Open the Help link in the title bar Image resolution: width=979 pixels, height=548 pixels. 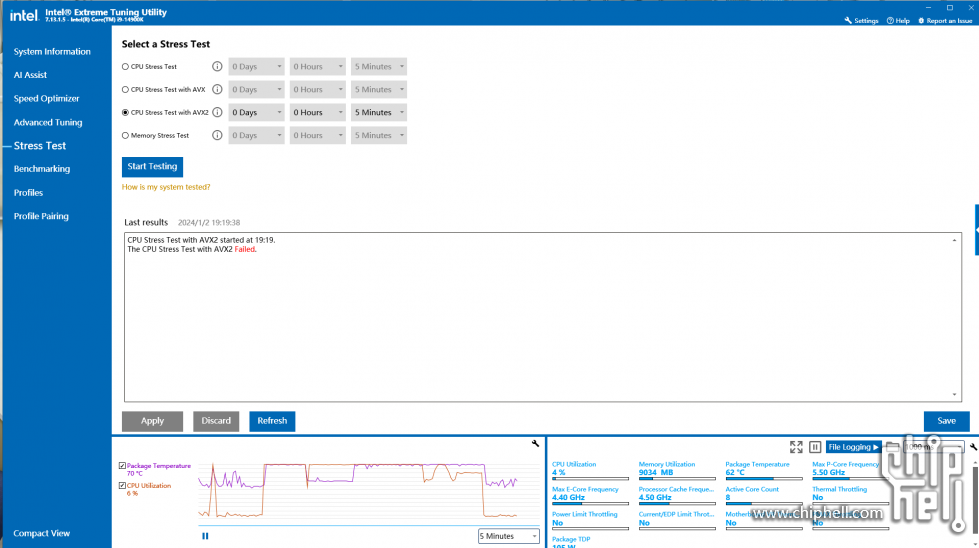(x=898, y=21)
